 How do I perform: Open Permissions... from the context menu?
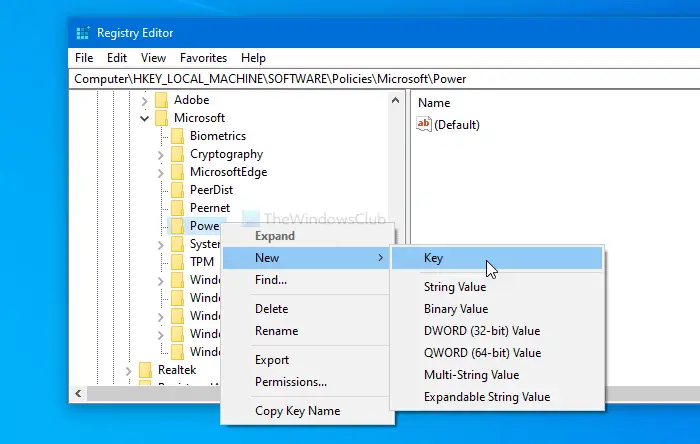[308, 382]
